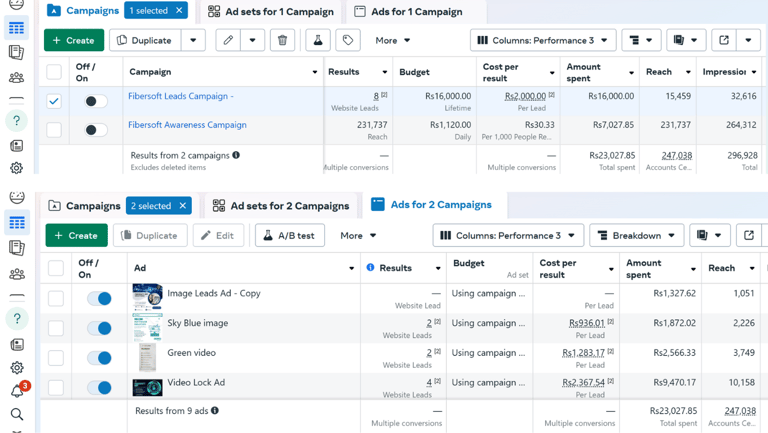Click the top green Create button
Image resolution: width=768 pixels, height=433 pixels.
pos(74,40)
